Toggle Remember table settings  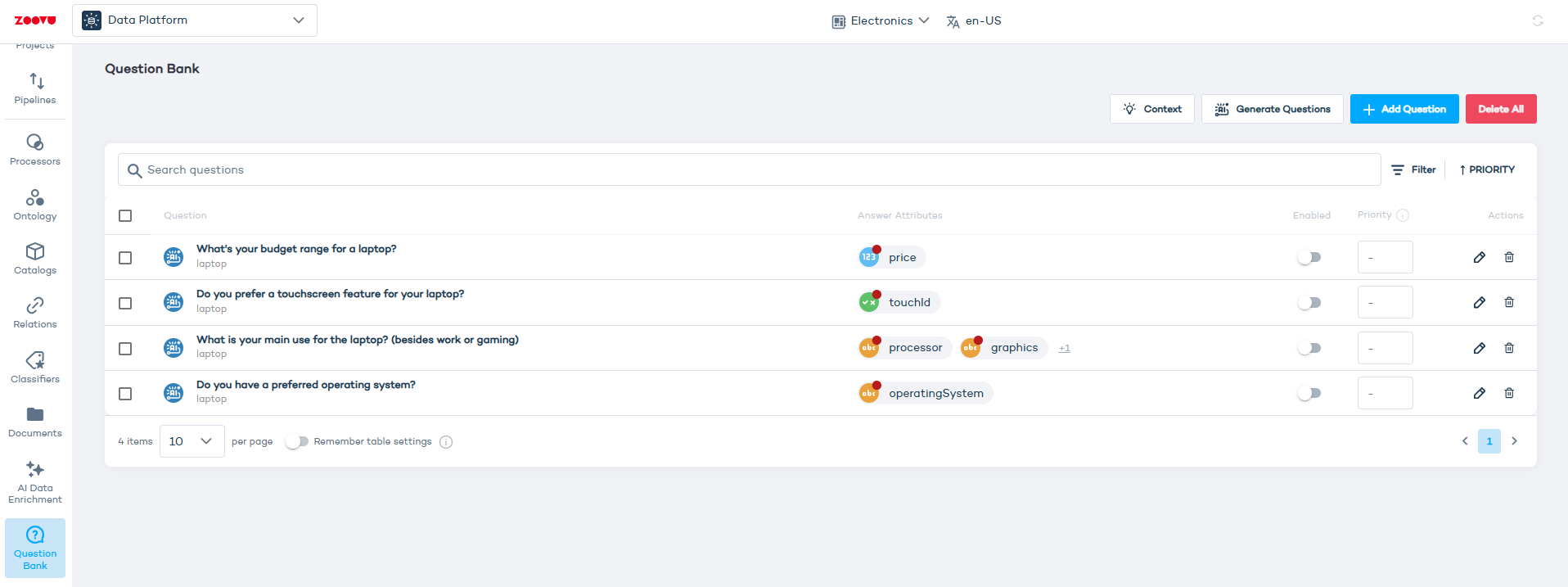[297, 441]
